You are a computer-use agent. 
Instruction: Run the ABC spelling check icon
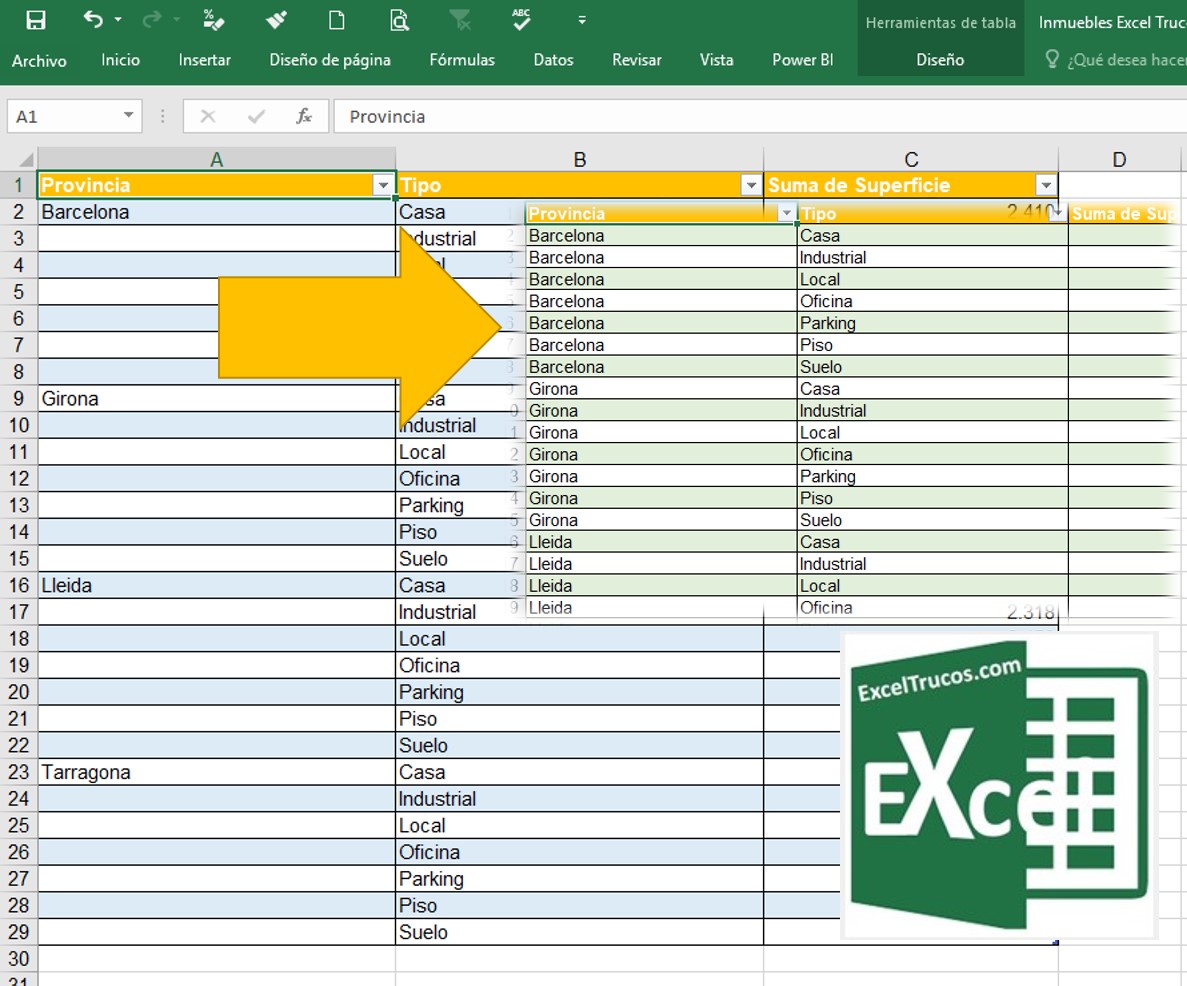521,19
